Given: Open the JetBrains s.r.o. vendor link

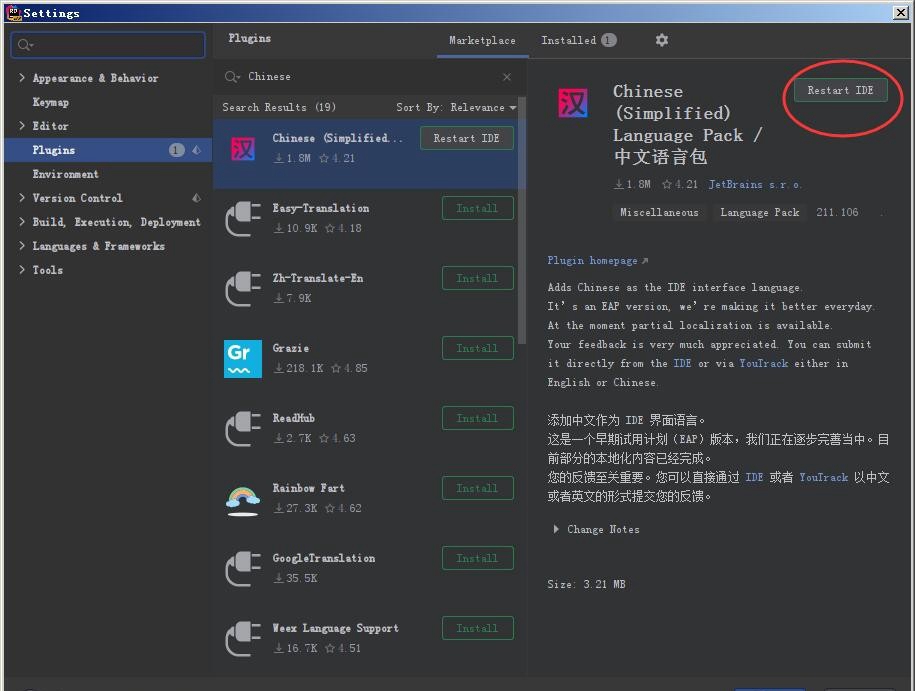Looking at the screenshot, I should click(755, 184).
